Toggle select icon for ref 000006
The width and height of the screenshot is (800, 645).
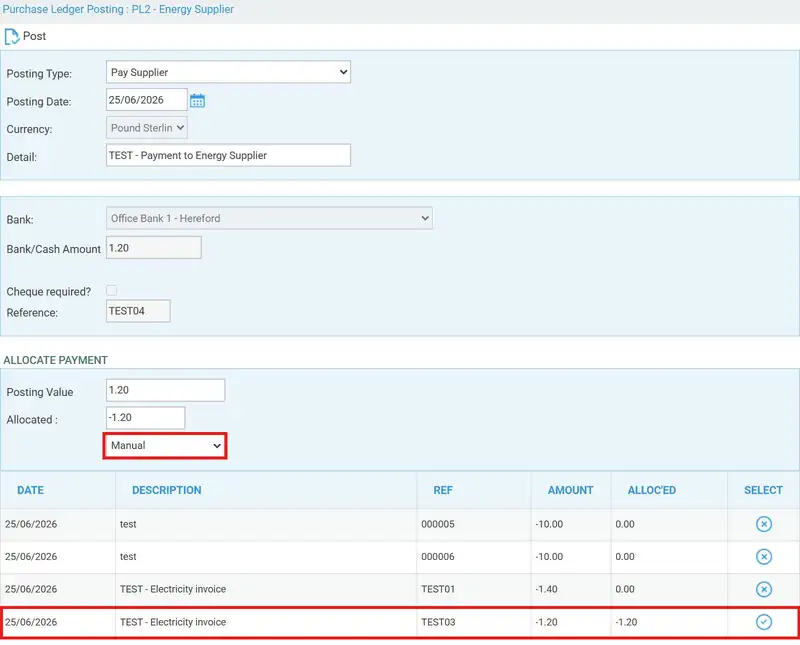tap(763, 557)
